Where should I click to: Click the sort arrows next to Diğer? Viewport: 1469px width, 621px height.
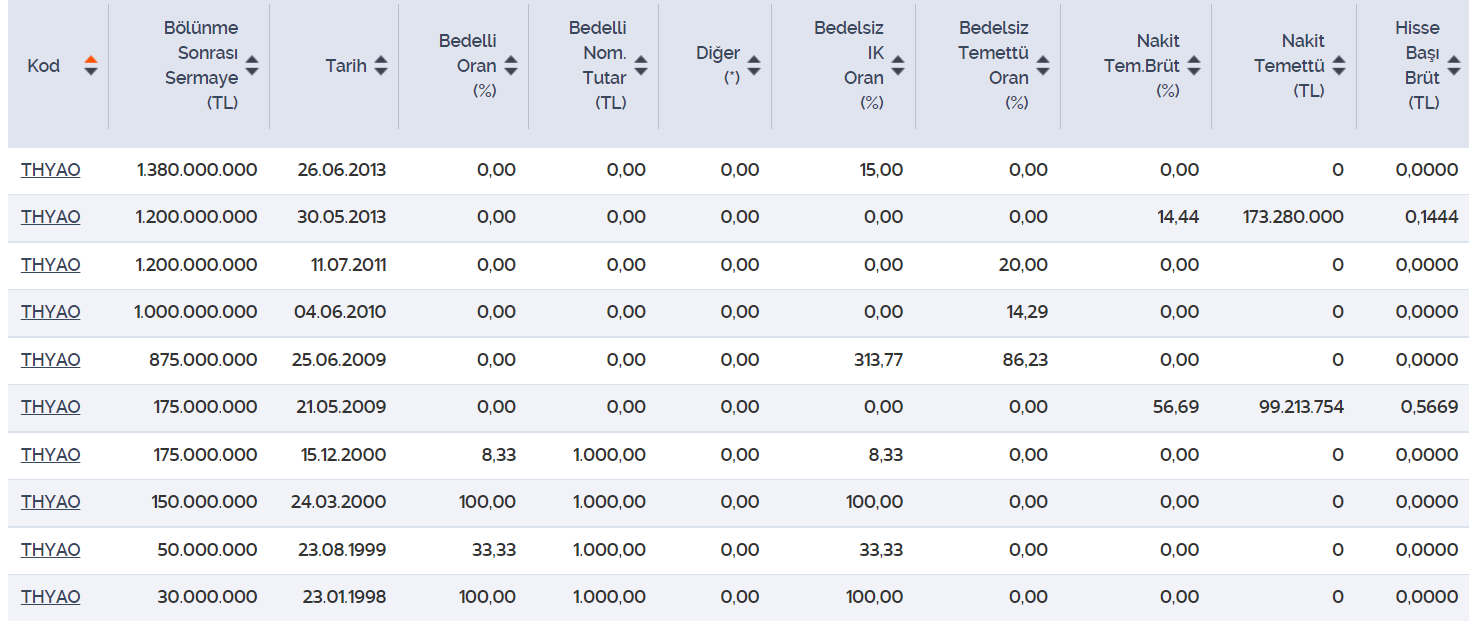click(754, 66)
